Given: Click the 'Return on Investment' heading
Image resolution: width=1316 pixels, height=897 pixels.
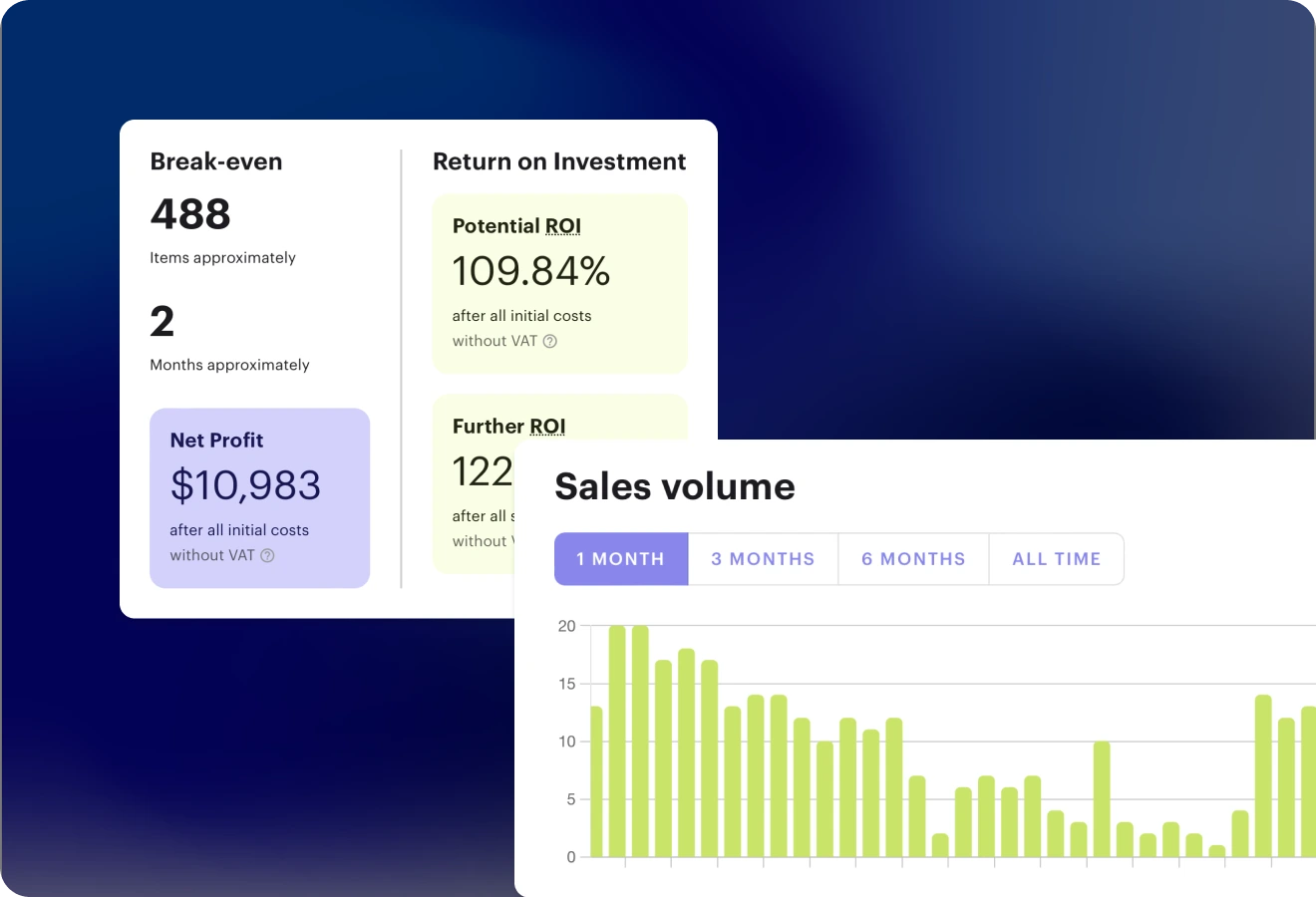Looking at the screenshot, I should tap(559, 161).
